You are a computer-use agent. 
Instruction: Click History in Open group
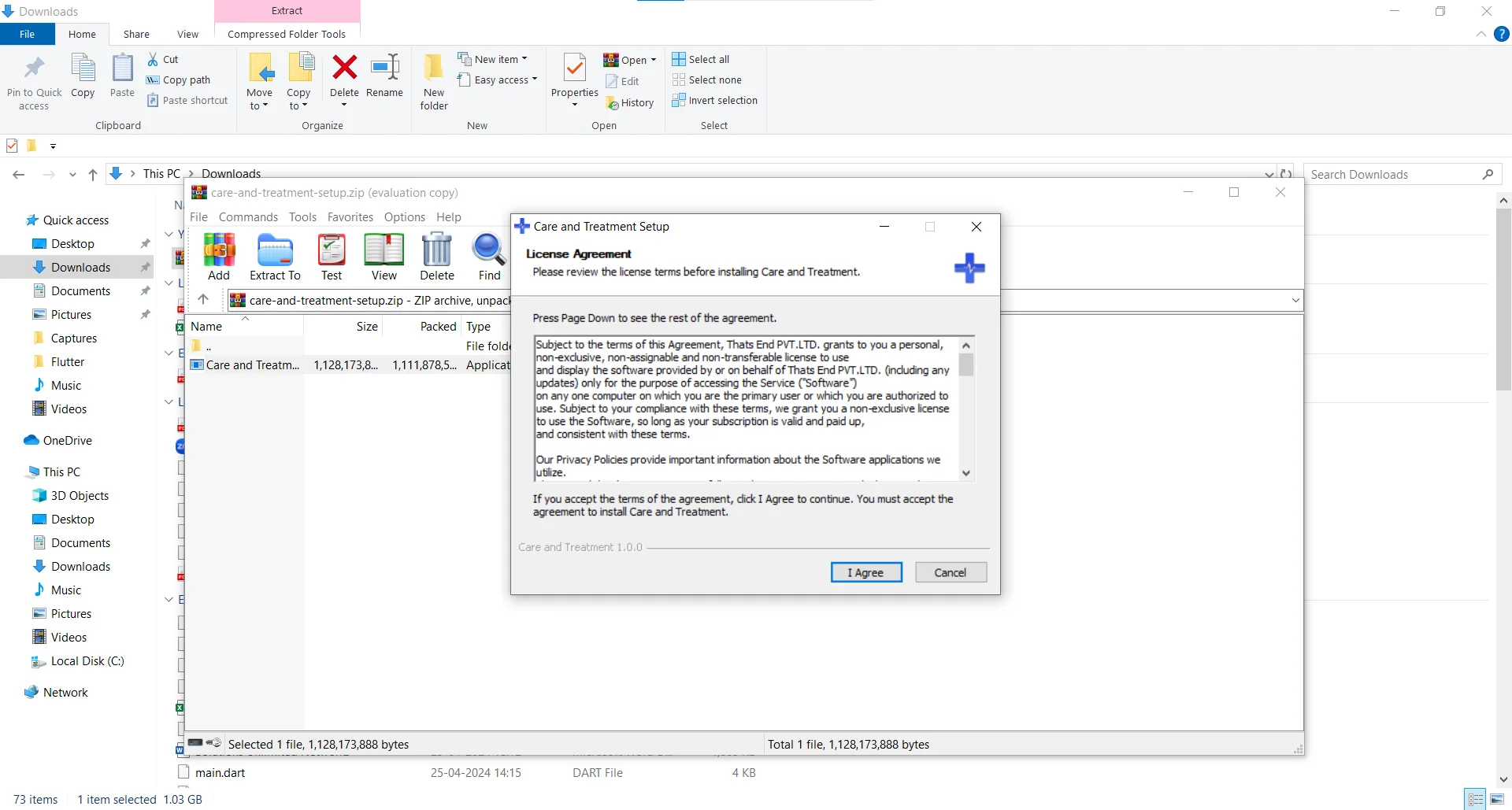pyautogui.click(x=630, y=102)
